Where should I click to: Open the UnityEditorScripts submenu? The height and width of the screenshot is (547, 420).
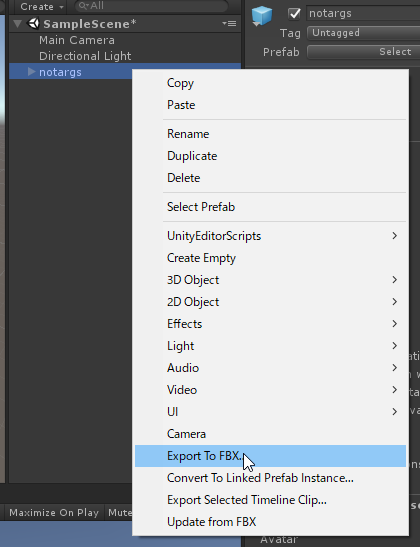click(270, 236)
